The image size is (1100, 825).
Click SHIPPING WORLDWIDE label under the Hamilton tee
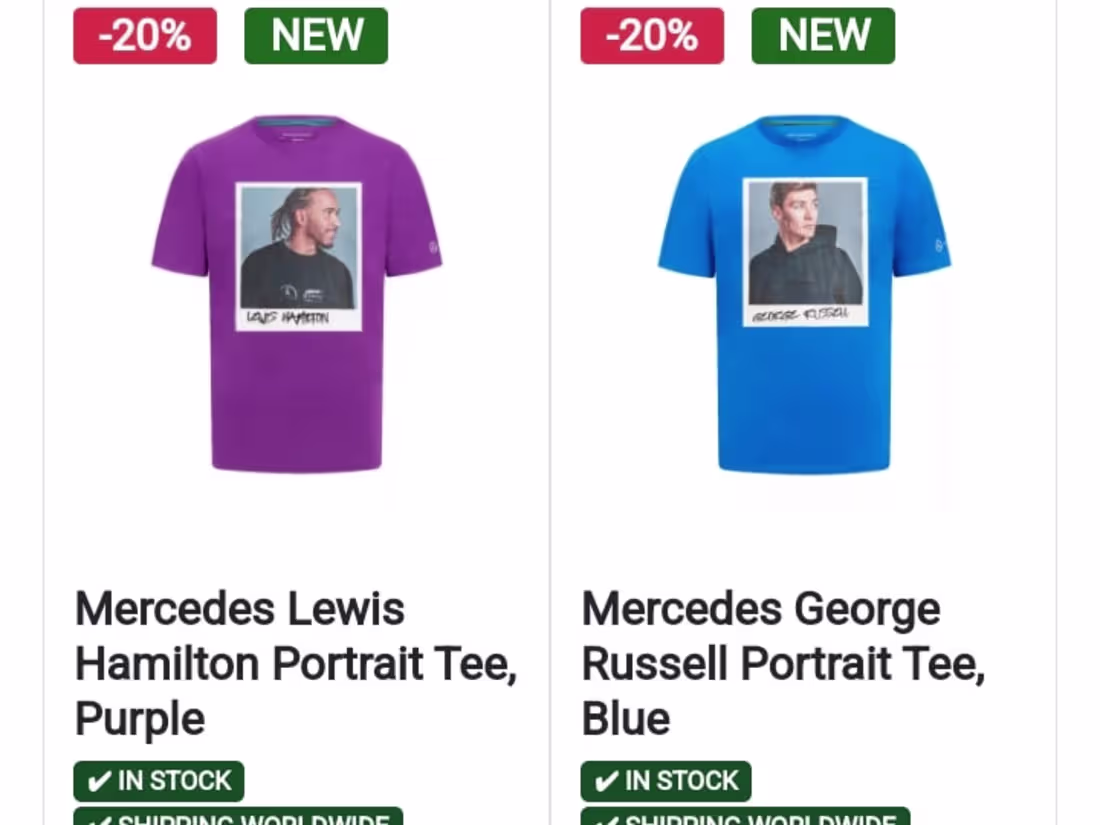coord(238,817)
